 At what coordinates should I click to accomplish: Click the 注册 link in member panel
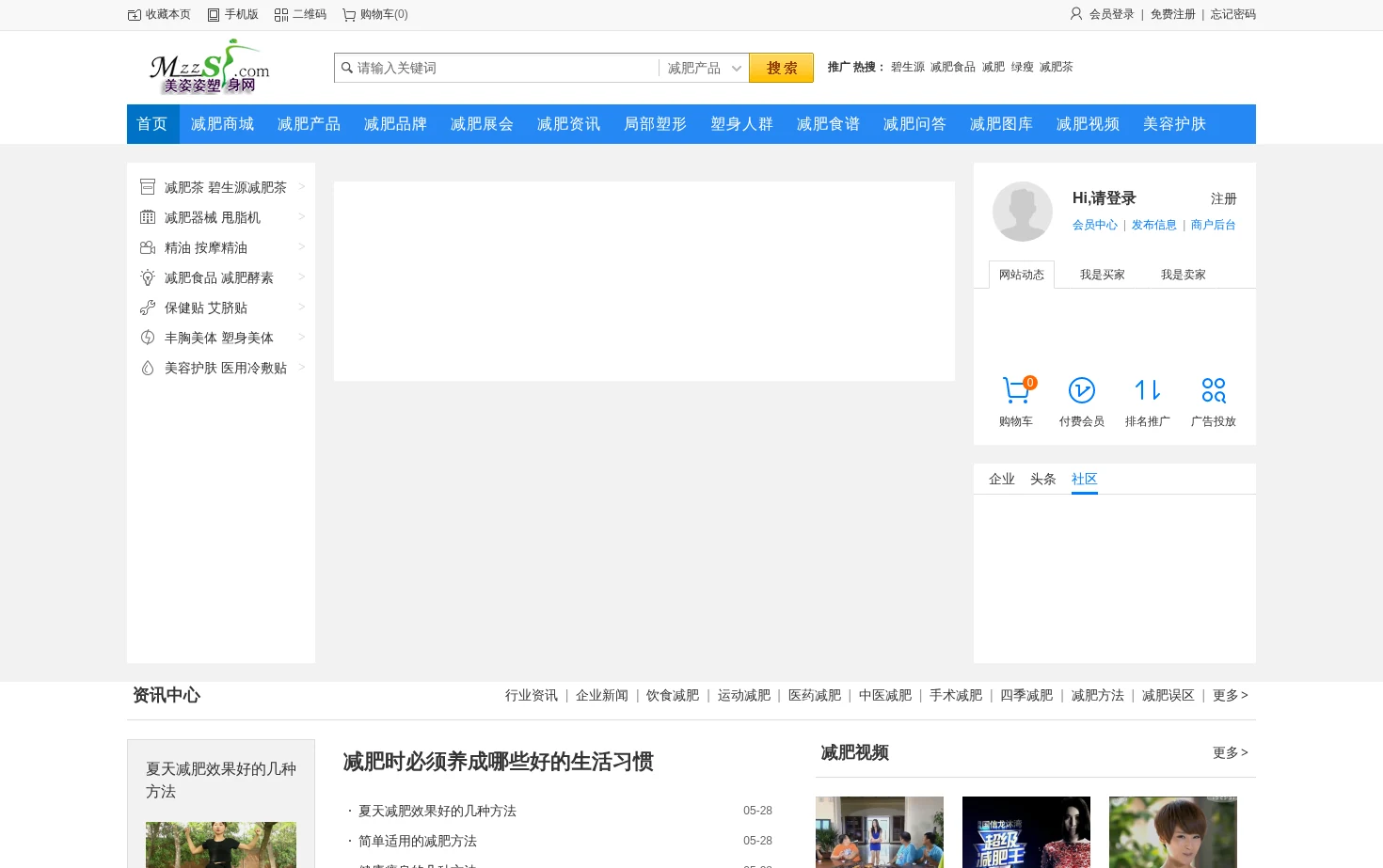1224,198
